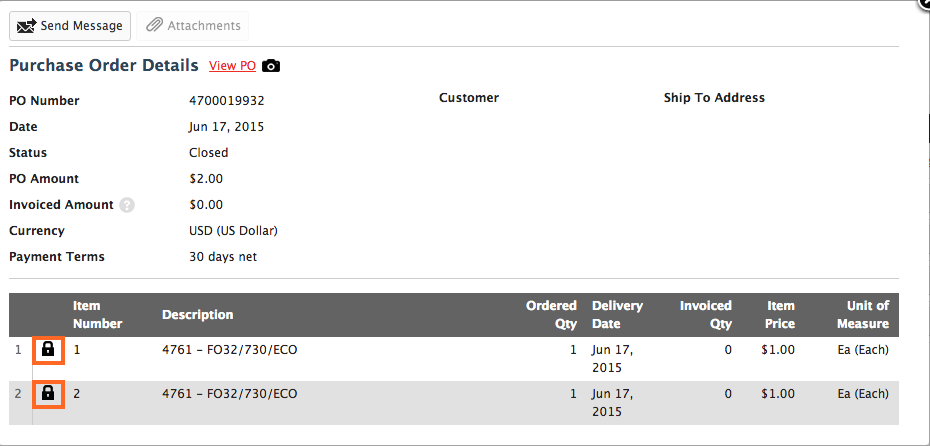Screen dimensions: 930x446
Task: Click the lock icon on row 2
Action: click(x=48, y=393)
